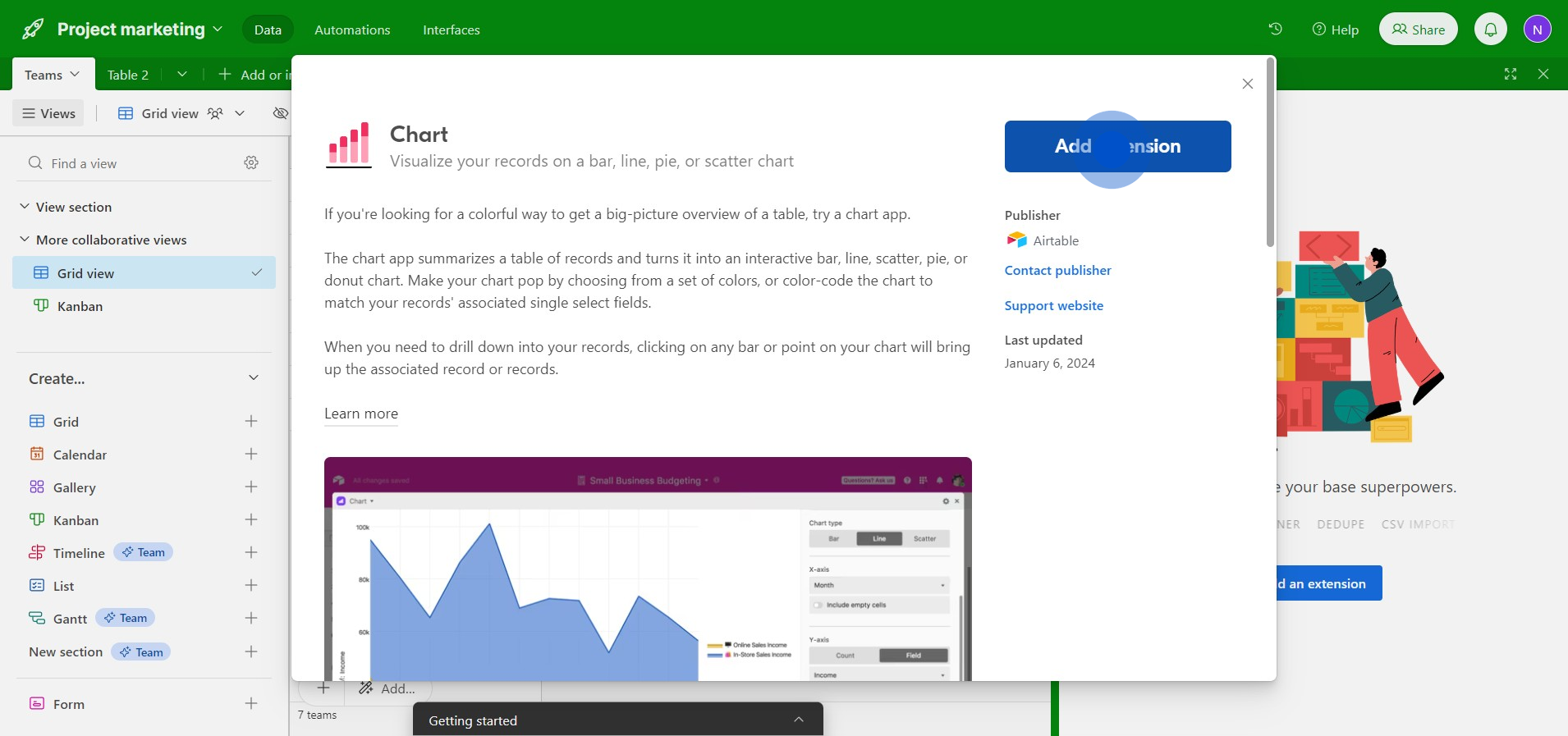Click the plus icon next to Gallery
The width and height of the screenshot is (1568, 736).
[251, 487]
